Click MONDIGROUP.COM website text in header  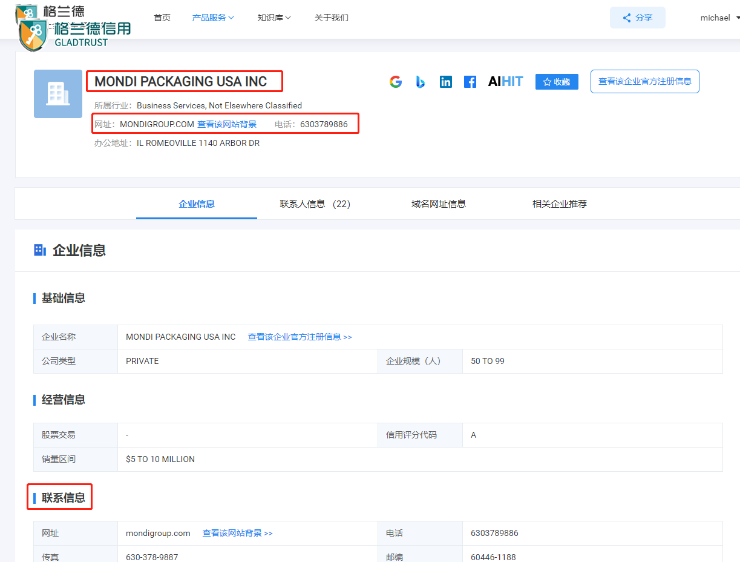[157, 124]
